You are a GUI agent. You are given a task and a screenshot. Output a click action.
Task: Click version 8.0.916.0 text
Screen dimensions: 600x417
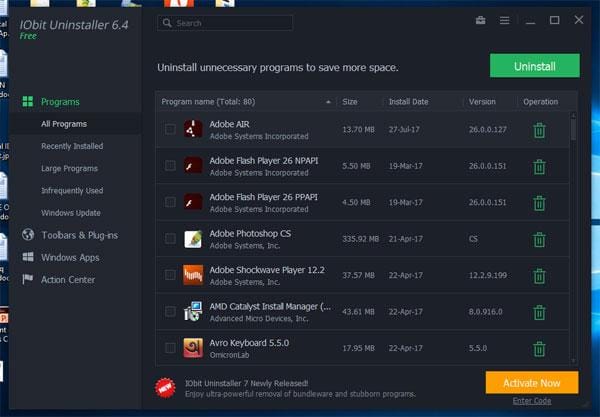pyautogui.click(x=485, y=311)
